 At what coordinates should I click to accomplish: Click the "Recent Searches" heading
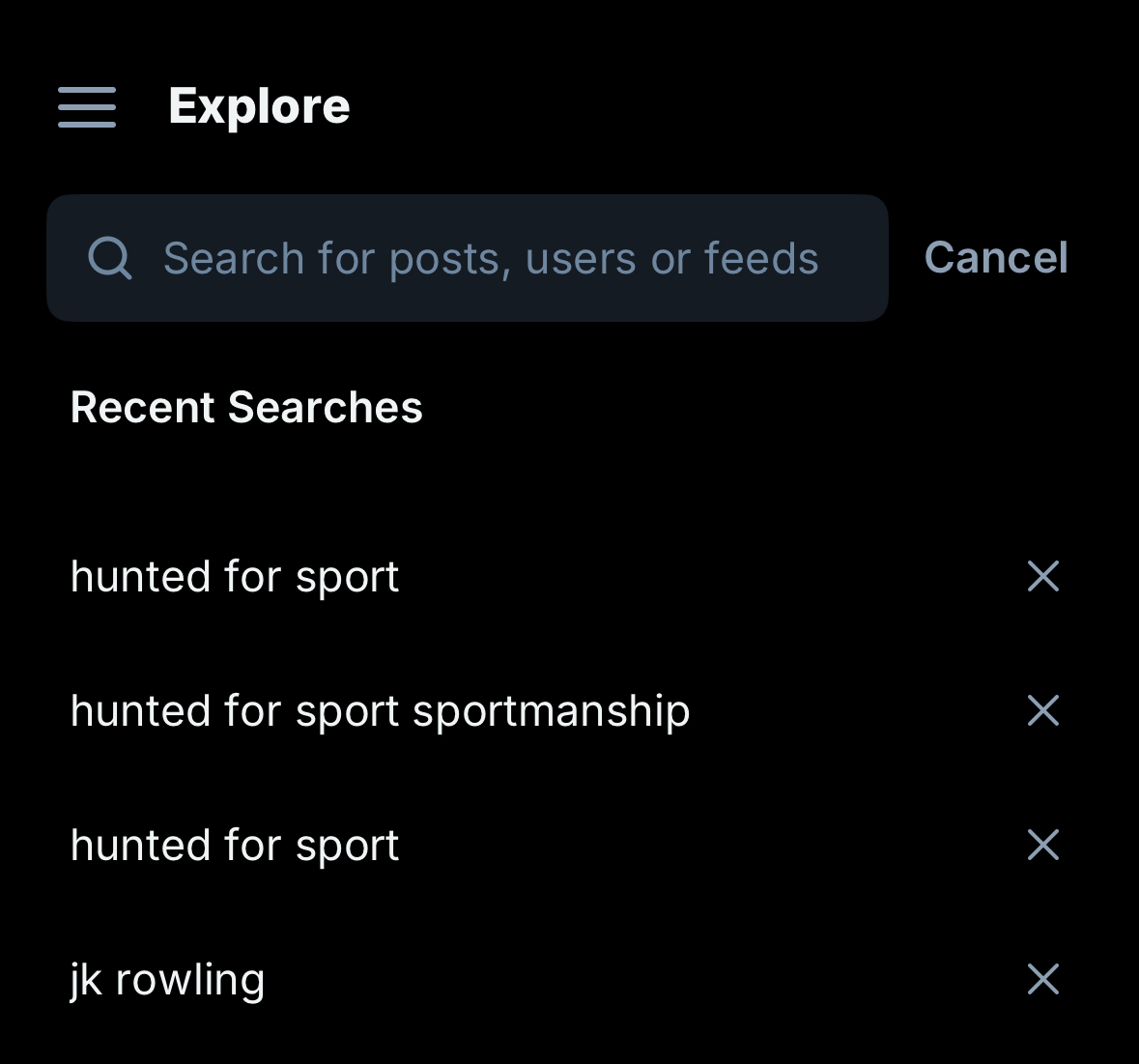246,408
